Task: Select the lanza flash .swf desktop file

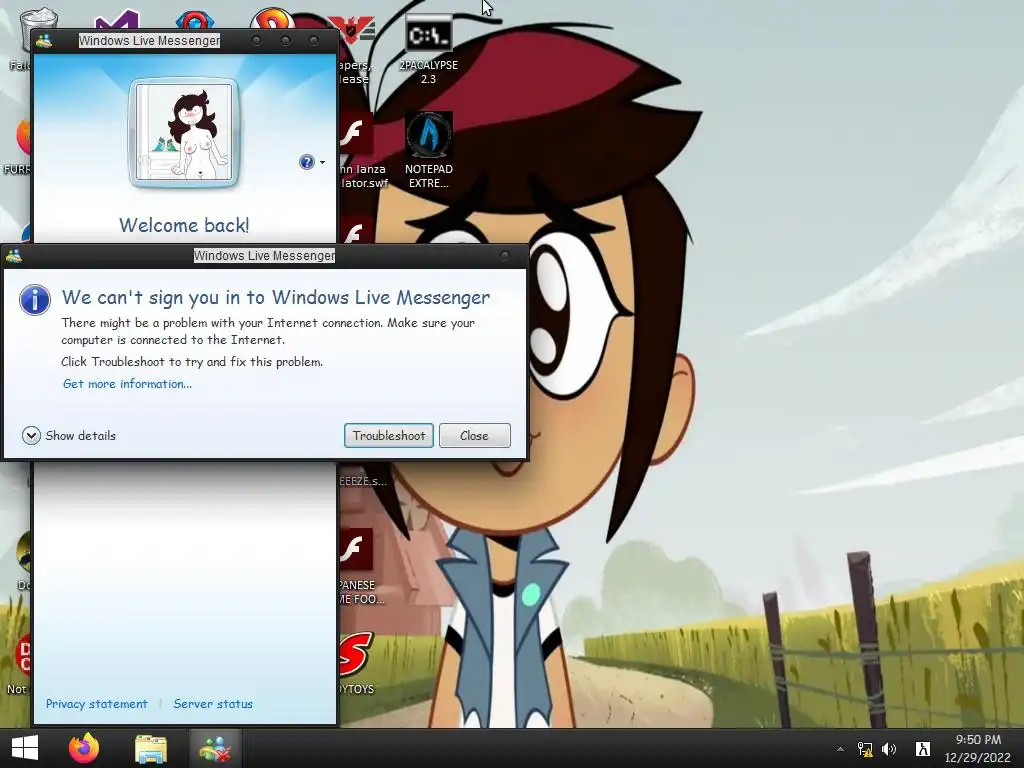Action: coord(362,152)
